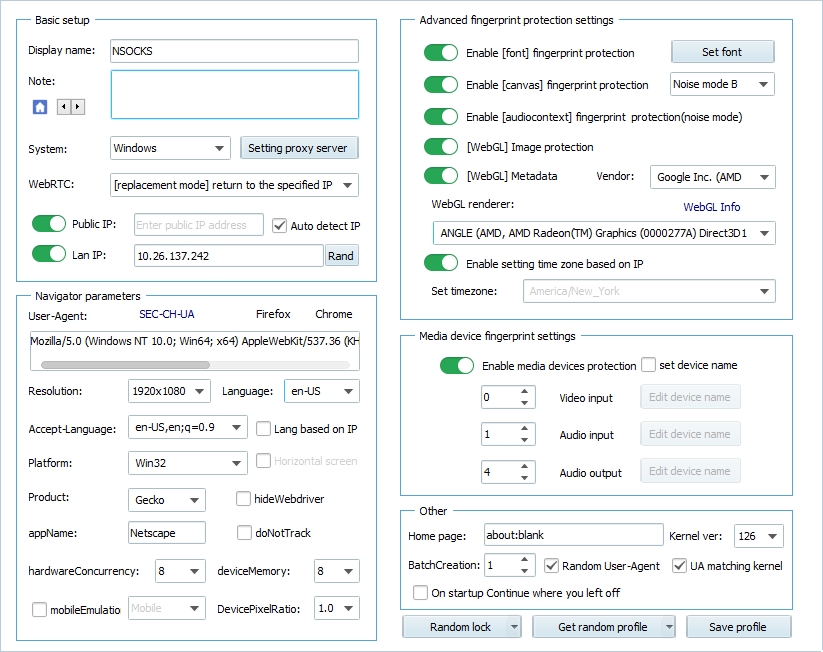This screenshot has width=823, height=652.
Task: Open the deviceMemory dropdown
Action: (x=336, y=571)
